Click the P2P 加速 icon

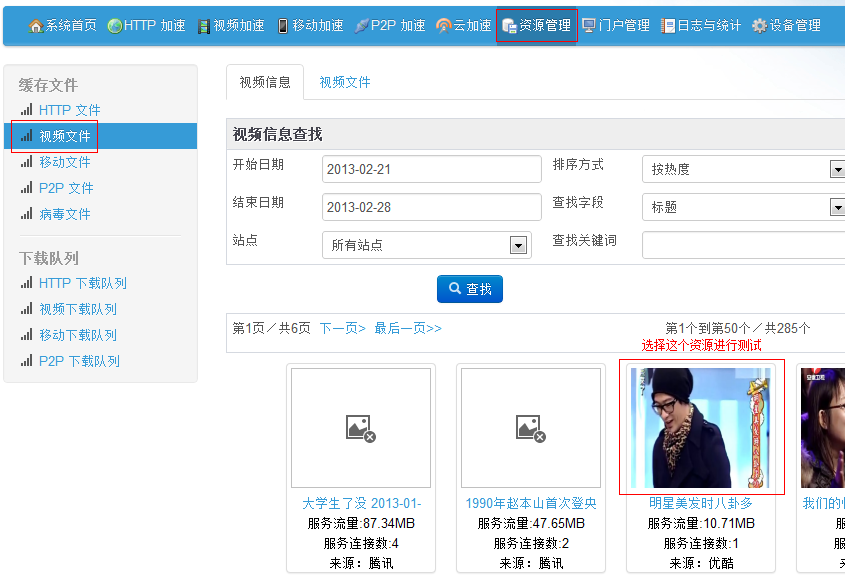(x=361, y=26)
